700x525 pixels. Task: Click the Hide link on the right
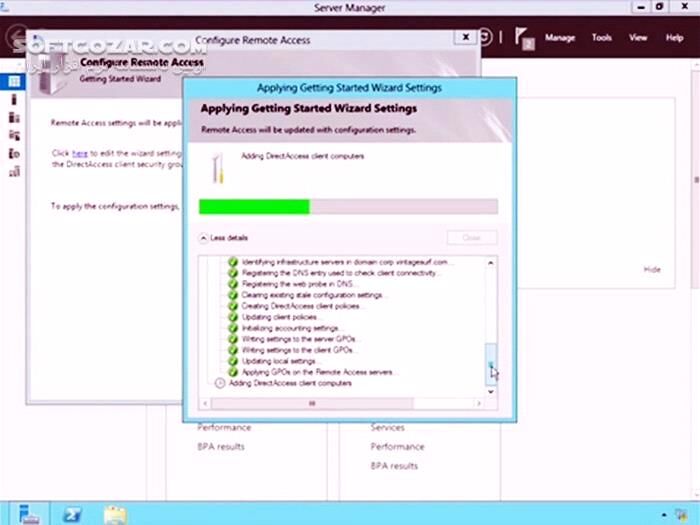(x=652, y=269)
